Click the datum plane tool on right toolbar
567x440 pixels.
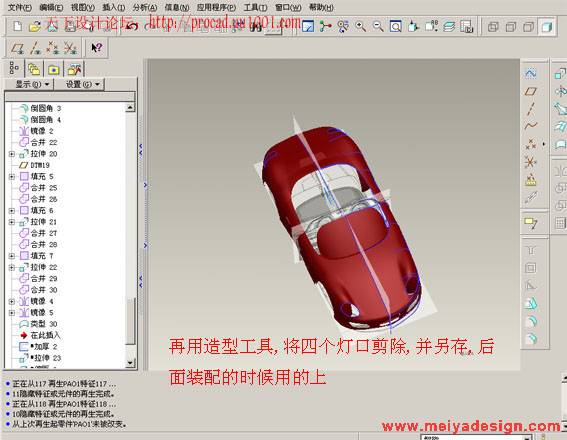tap(530, 91)
